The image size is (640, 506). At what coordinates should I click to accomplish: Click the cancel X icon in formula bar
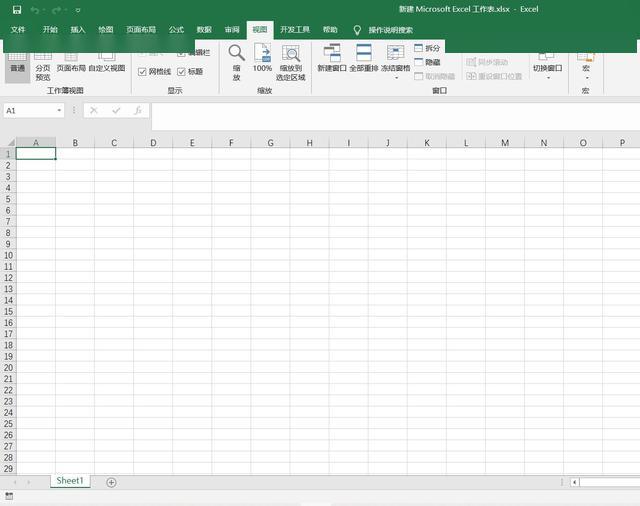[x=94, y=111]
